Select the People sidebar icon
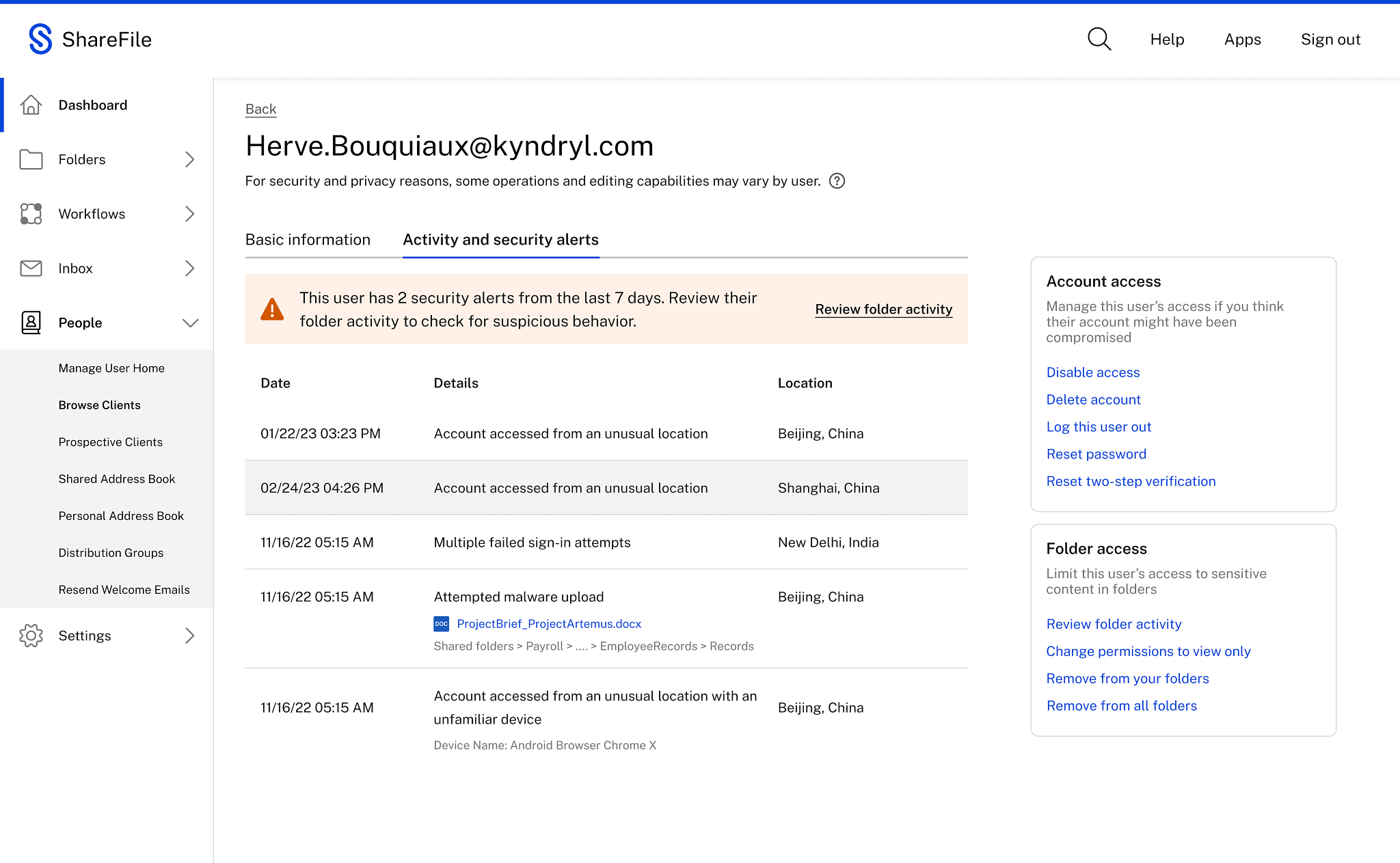Image resolution: width=1400 pixels, height=863 pixels. (31, 323)
